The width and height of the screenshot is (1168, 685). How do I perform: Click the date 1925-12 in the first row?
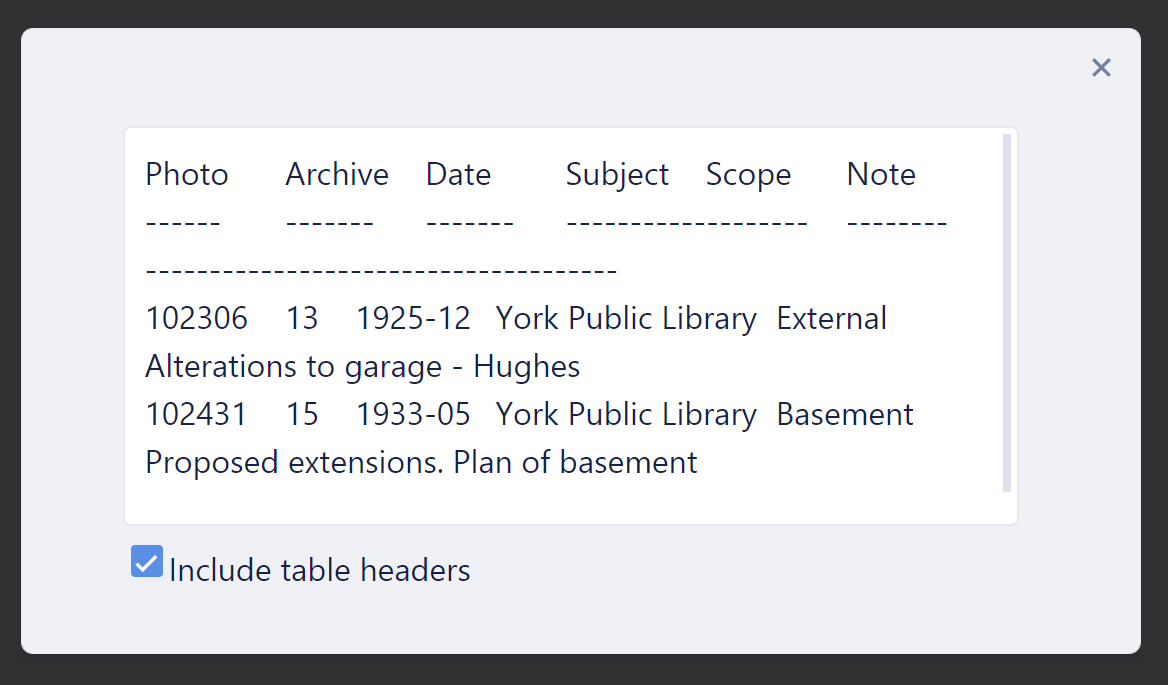point(413,318)
